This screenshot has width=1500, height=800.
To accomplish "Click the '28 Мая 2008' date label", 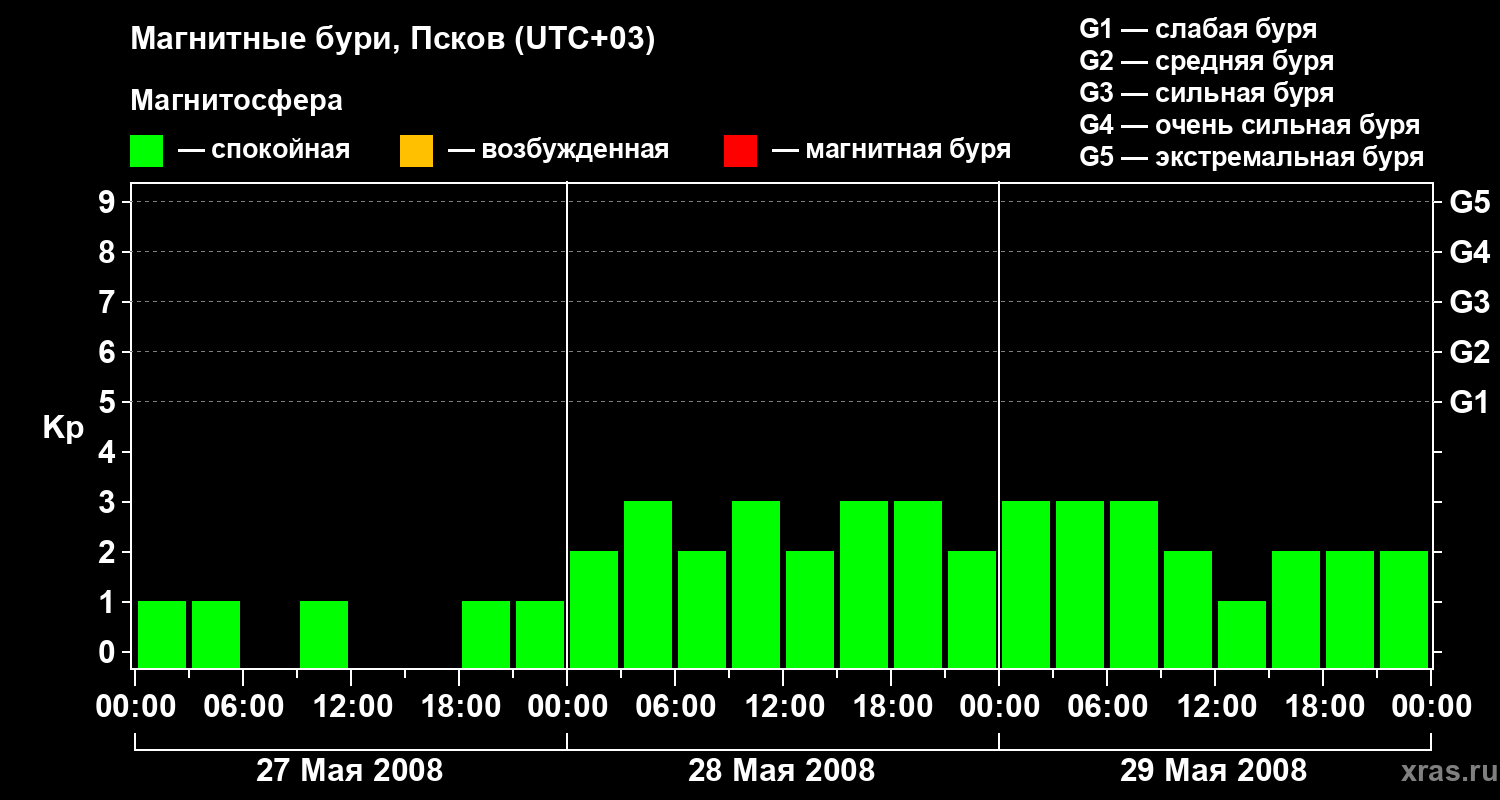I will point(782,771).
